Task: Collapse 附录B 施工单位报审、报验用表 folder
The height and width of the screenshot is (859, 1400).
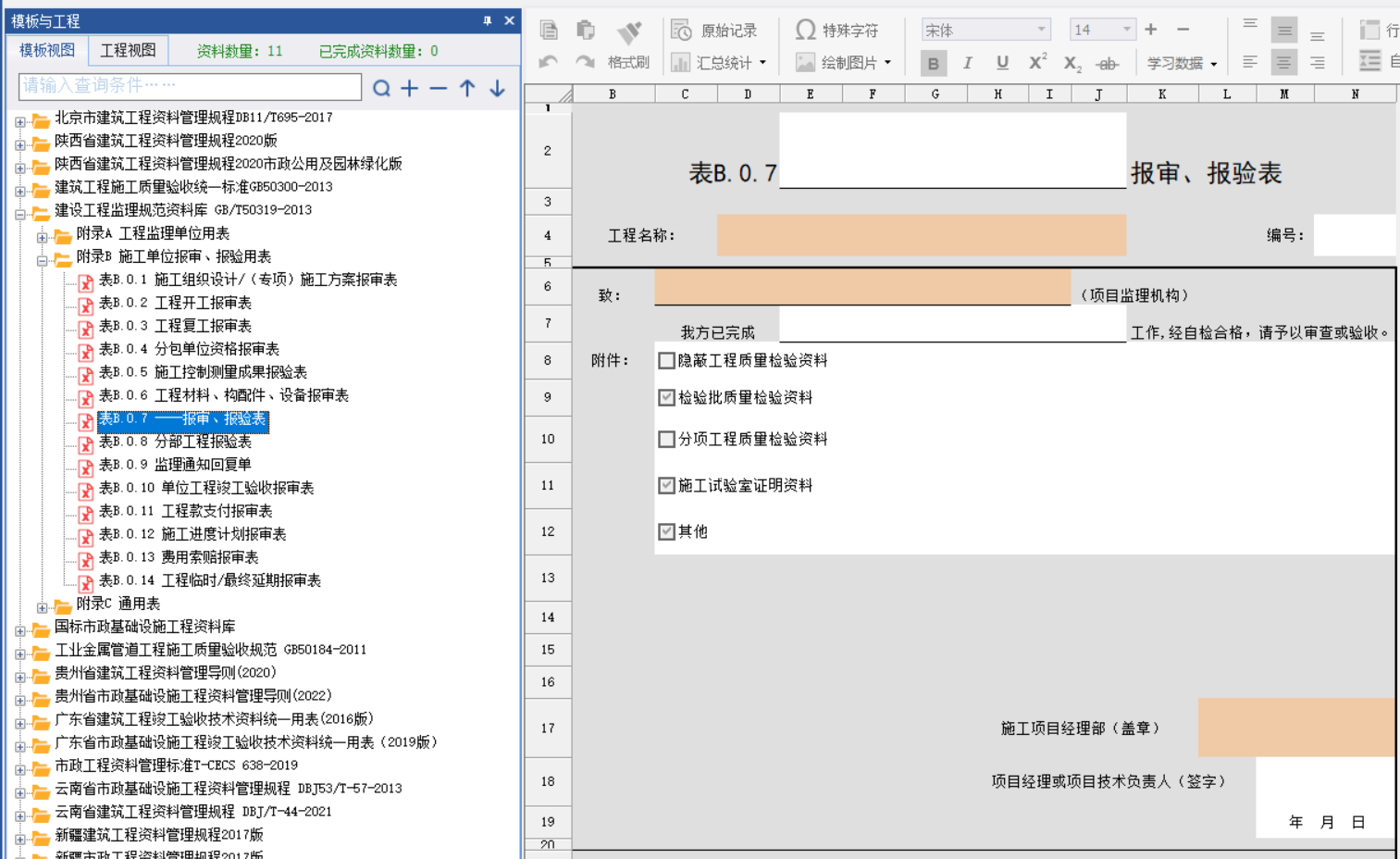Action: pyautogui.click(x=43, y=260)
